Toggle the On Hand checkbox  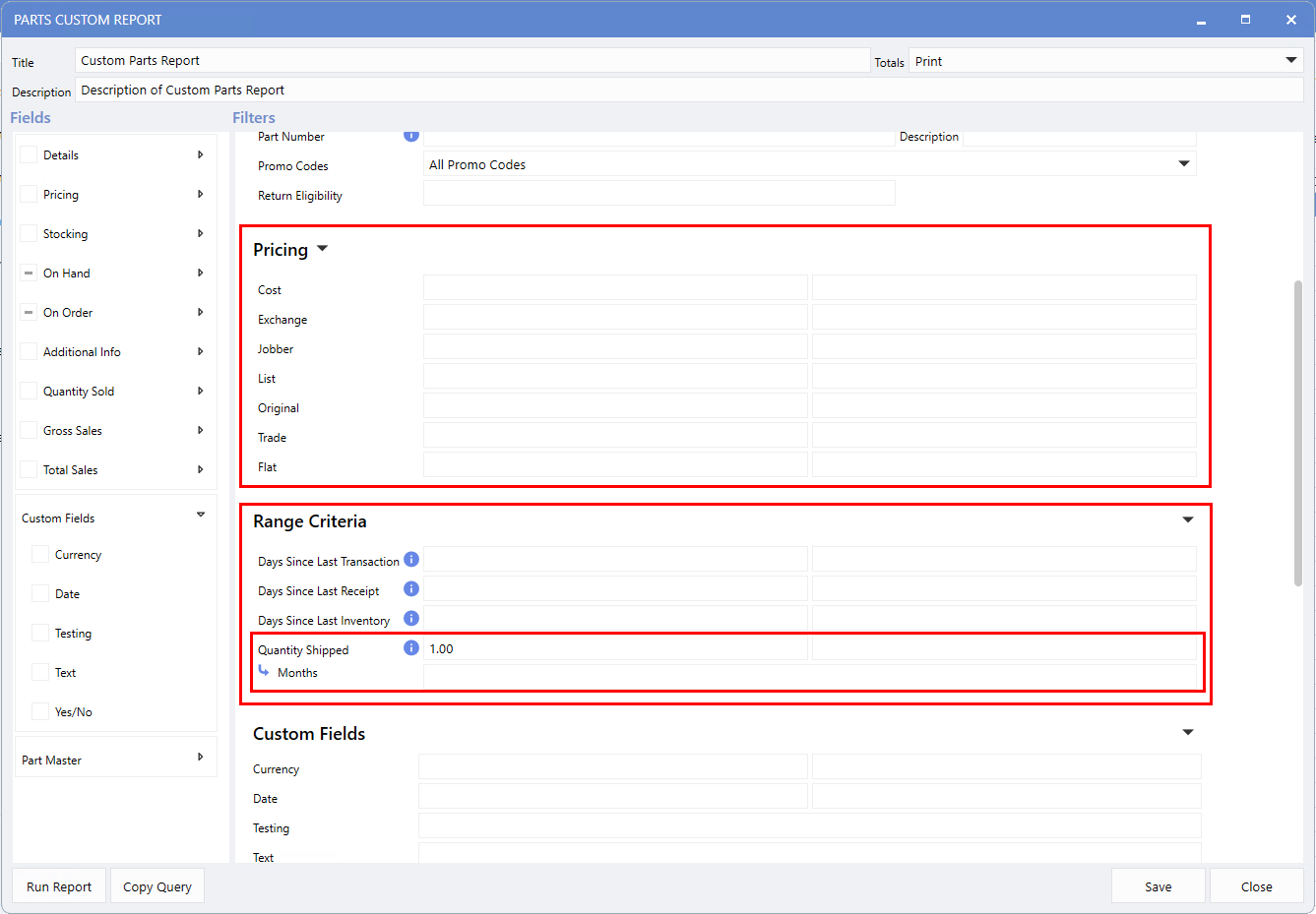pos(29,273)
